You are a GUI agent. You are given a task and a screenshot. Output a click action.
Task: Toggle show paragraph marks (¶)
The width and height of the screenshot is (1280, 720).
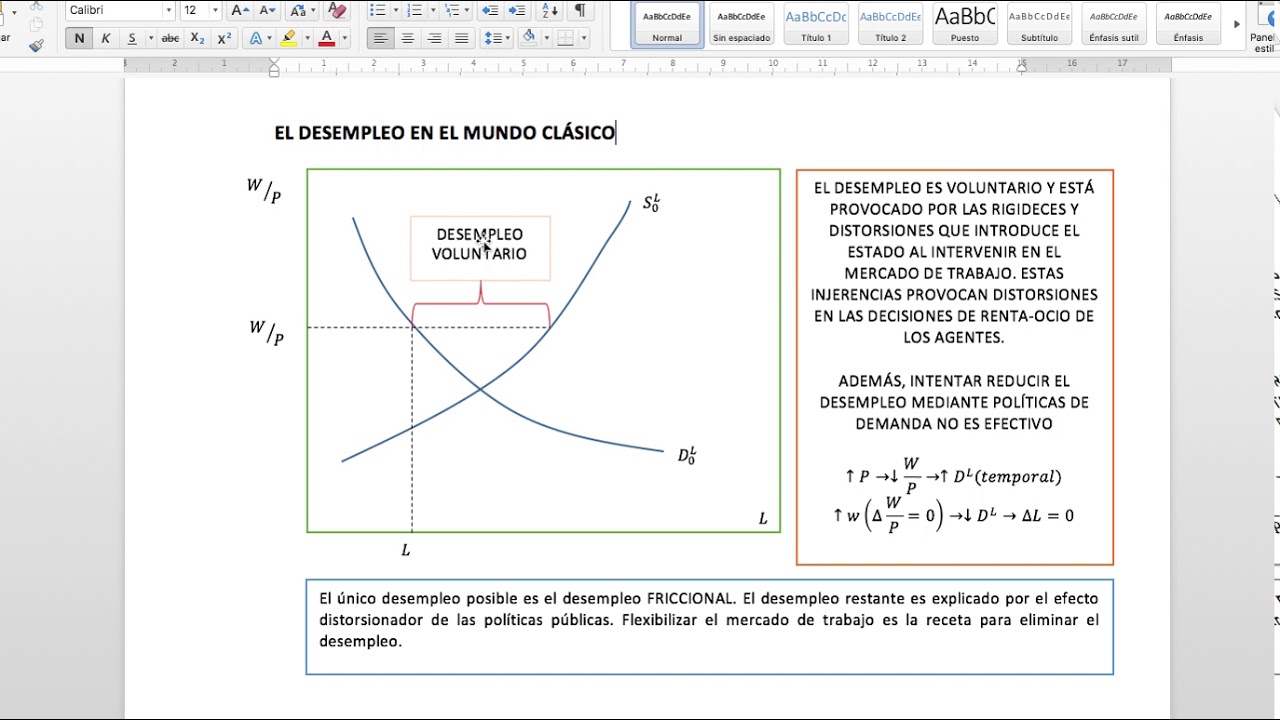tap(579, 10)
